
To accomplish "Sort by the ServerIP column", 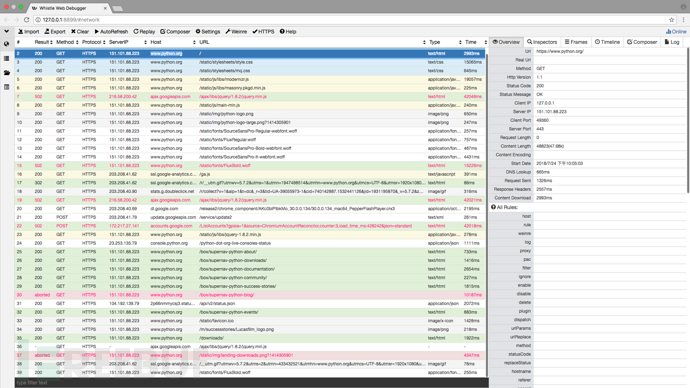I will (x=128, y=42).
